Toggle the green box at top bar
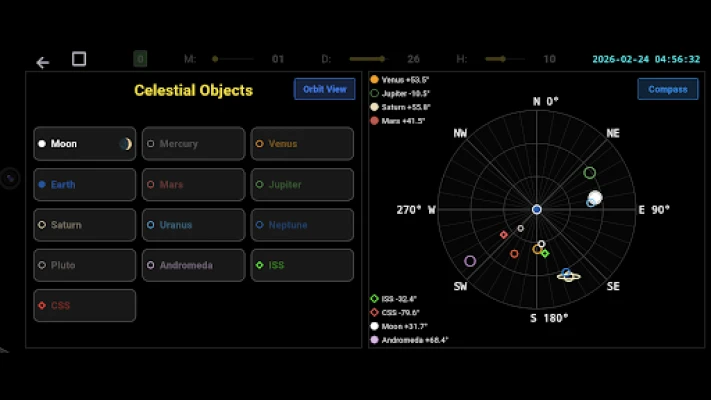 click(141, 60)
